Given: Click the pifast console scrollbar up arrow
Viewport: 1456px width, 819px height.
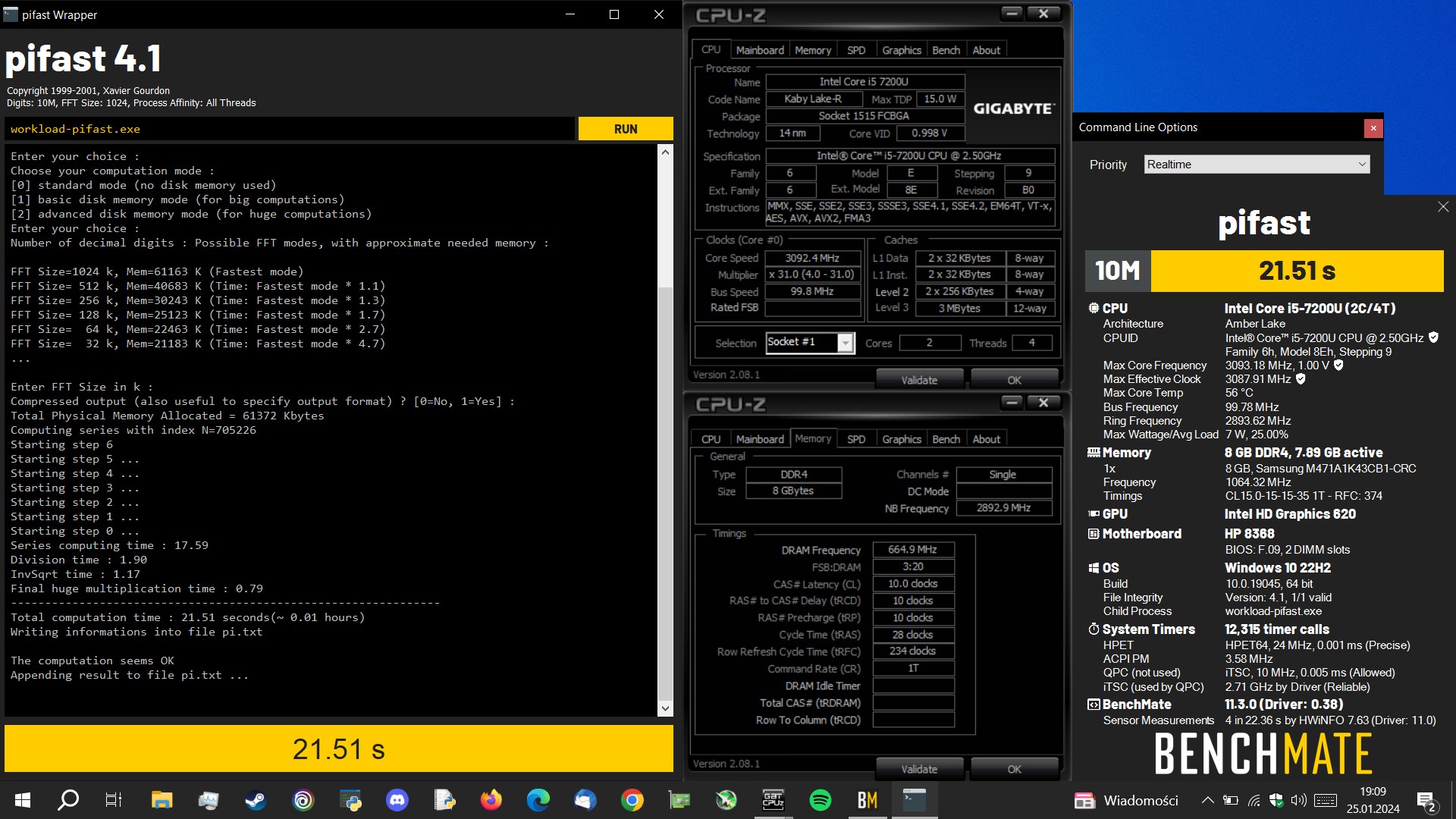Looking at the screenshot, I should click(x=665, y=152).
